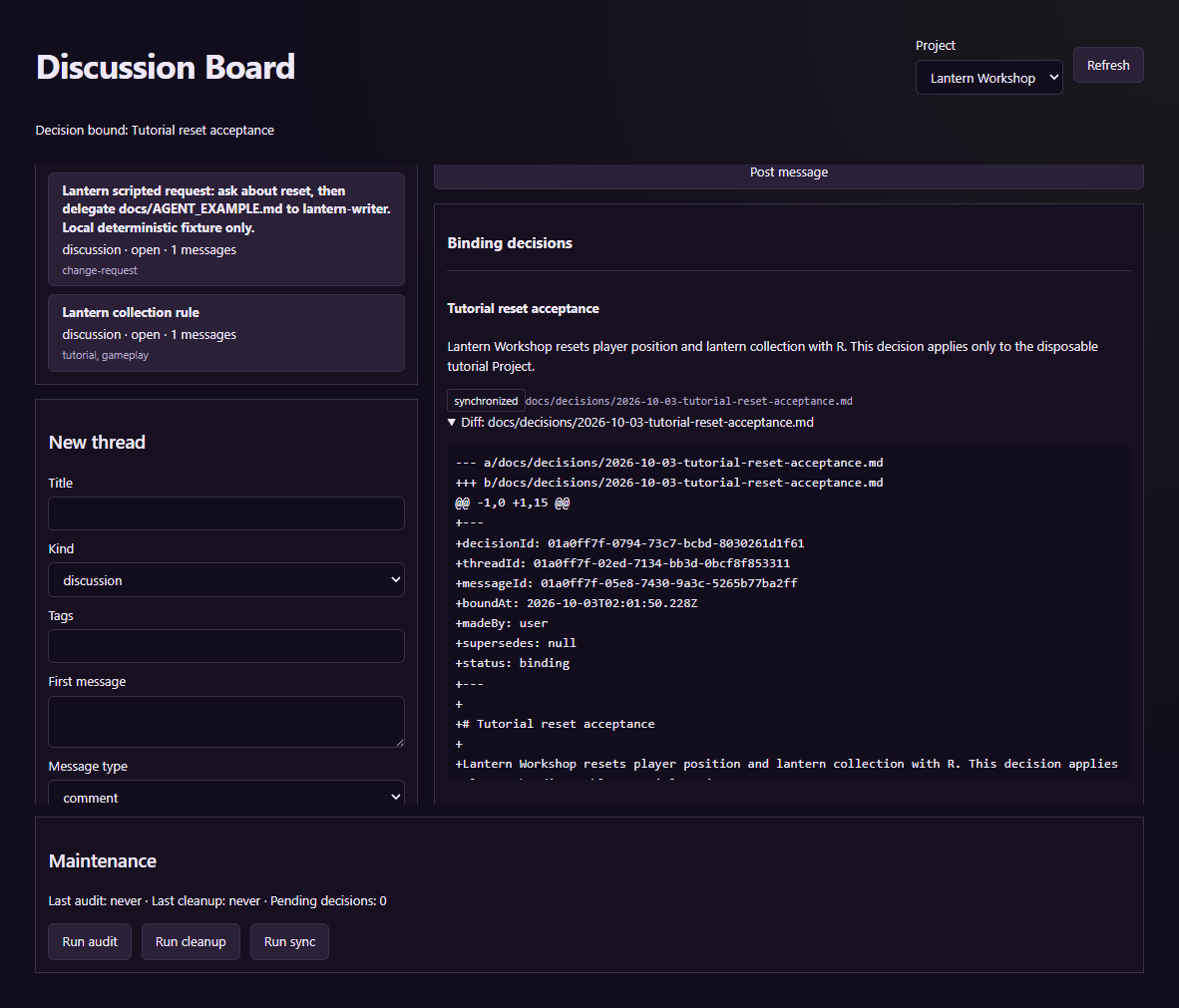Open the Lantern collection rule thread
The height and width of the screenshot is (1008, 1179).
tap(226, 333)
